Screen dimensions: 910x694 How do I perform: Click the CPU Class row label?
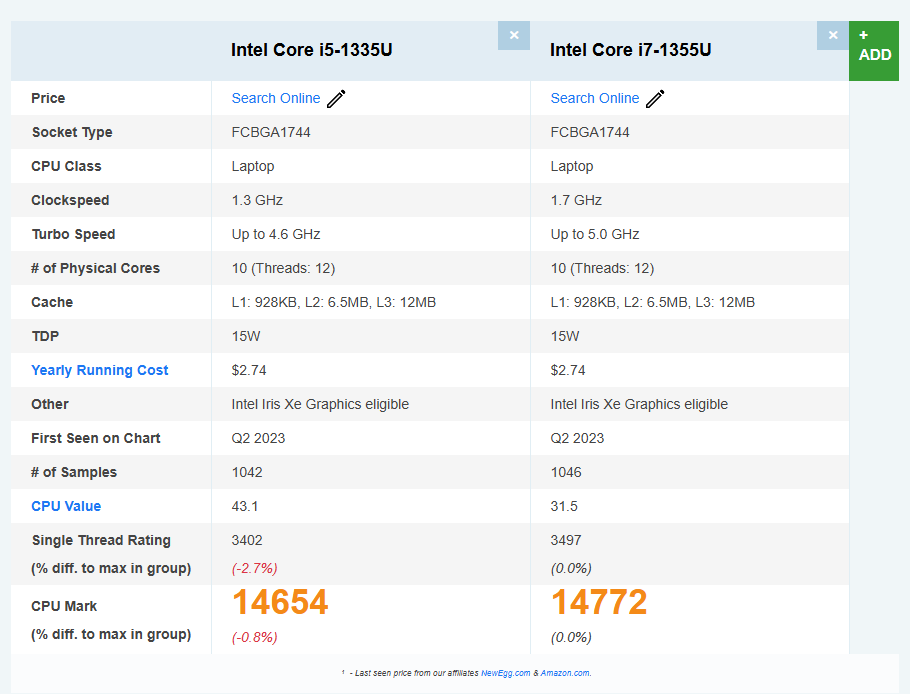coord(66,166)
